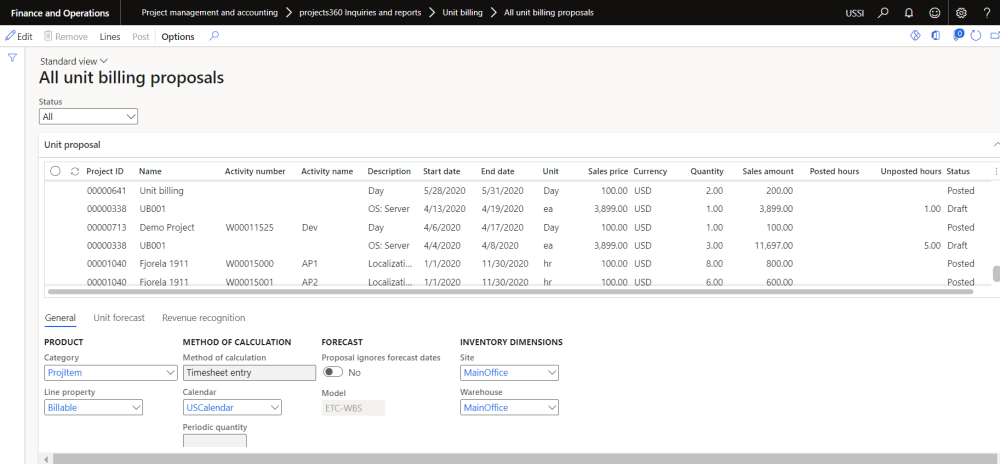Open the settings gear in header
1000x464 pixels.
coord(961,12)
